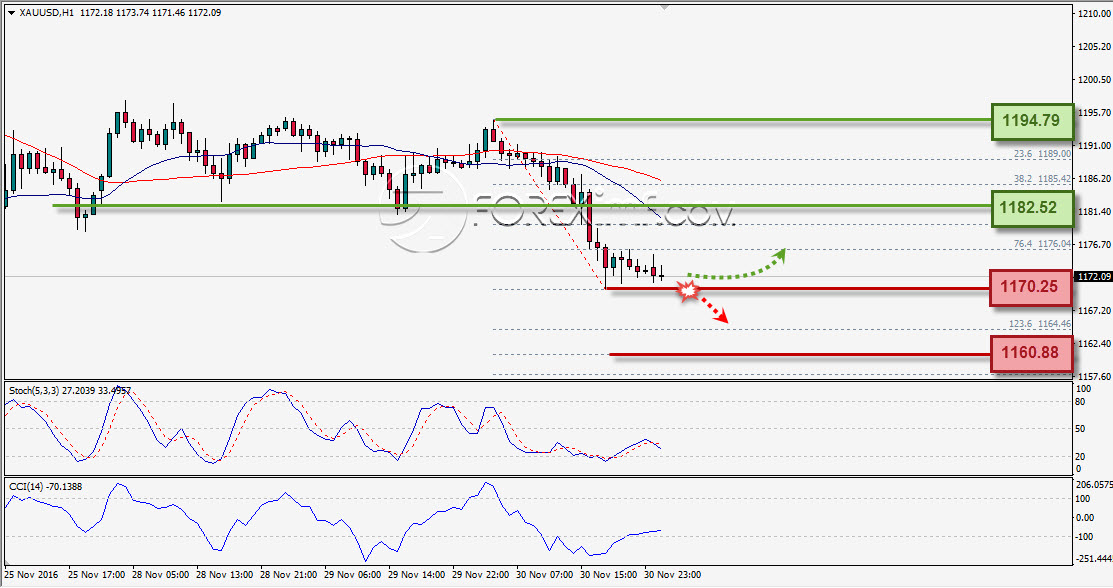Click the 29 Nov 14:00 time label
This screenshot has height=588, width=1113.
click(417, 575)
